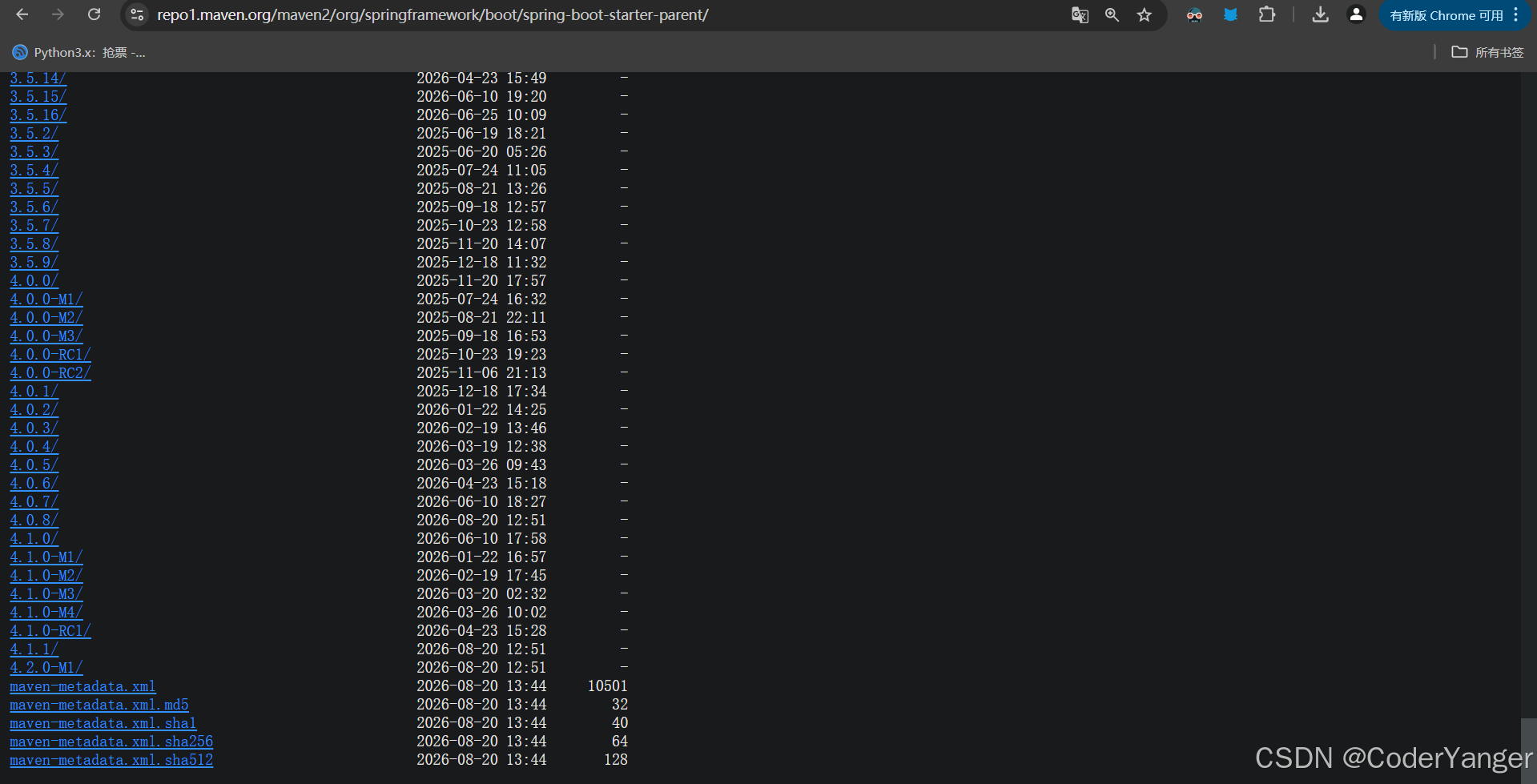
Task: Open the Extensions puzzle icon
Action: (1267, 14)
